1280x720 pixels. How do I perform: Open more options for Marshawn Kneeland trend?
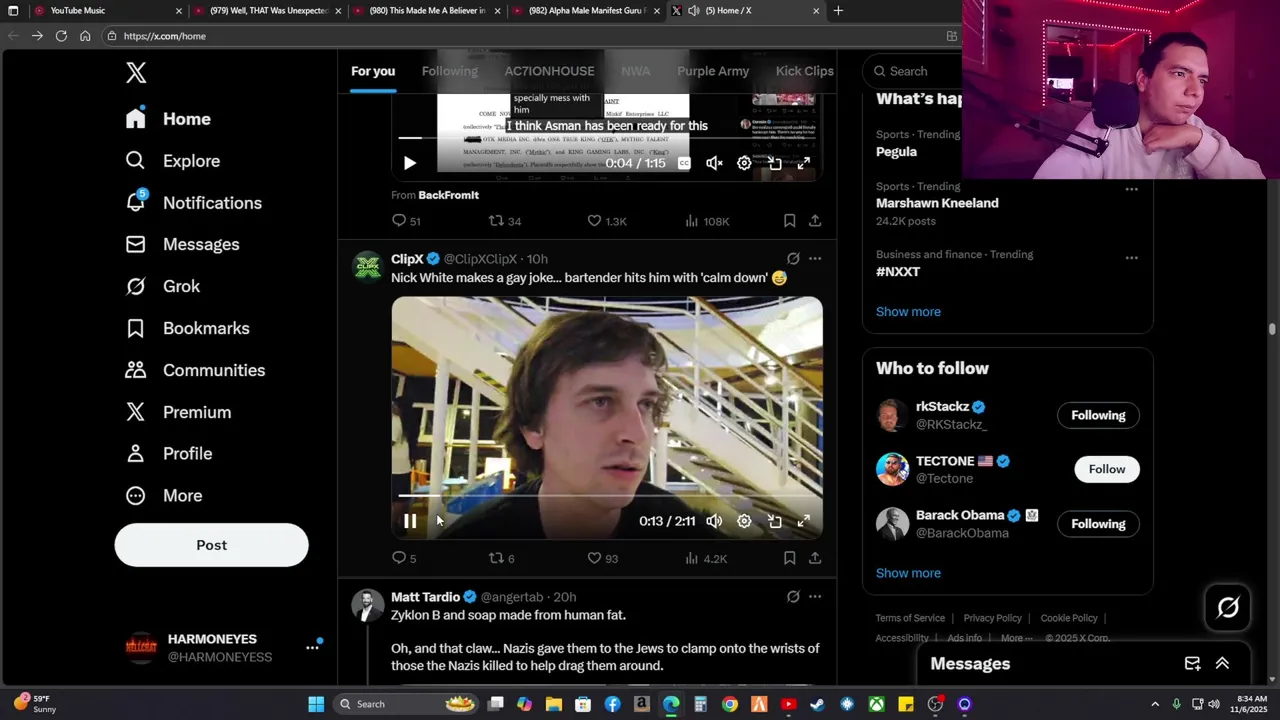[x=1131, y=188]
